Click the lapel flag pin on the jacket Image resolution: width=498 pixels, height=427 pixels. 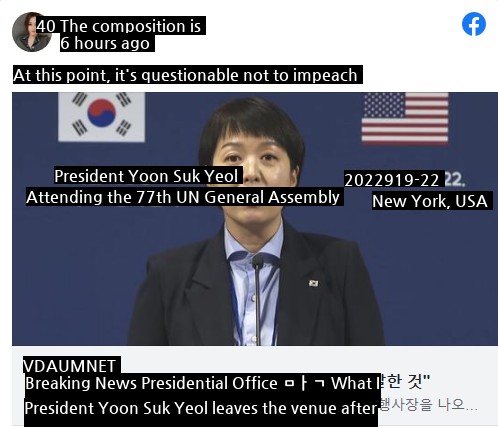point(313,283)
